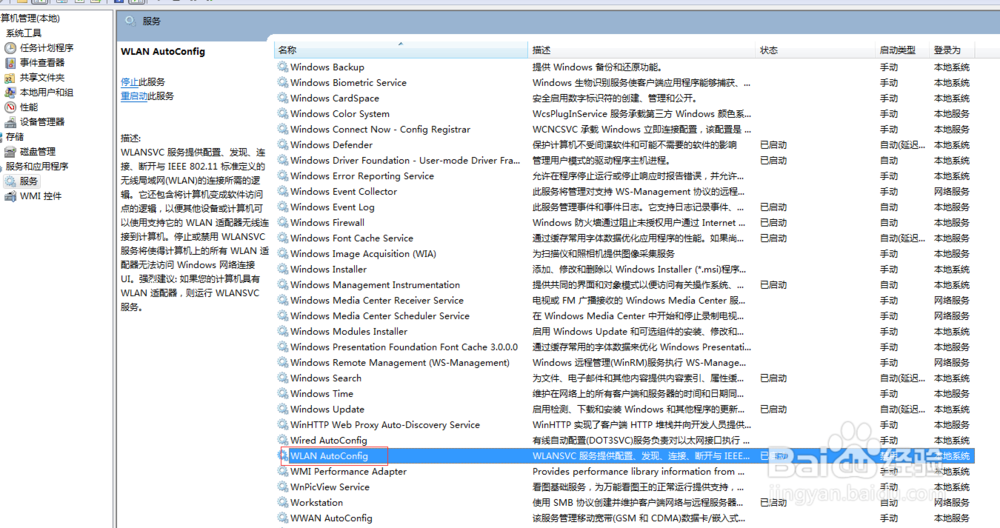Sort by the 登录为 column header

(953, 50)
